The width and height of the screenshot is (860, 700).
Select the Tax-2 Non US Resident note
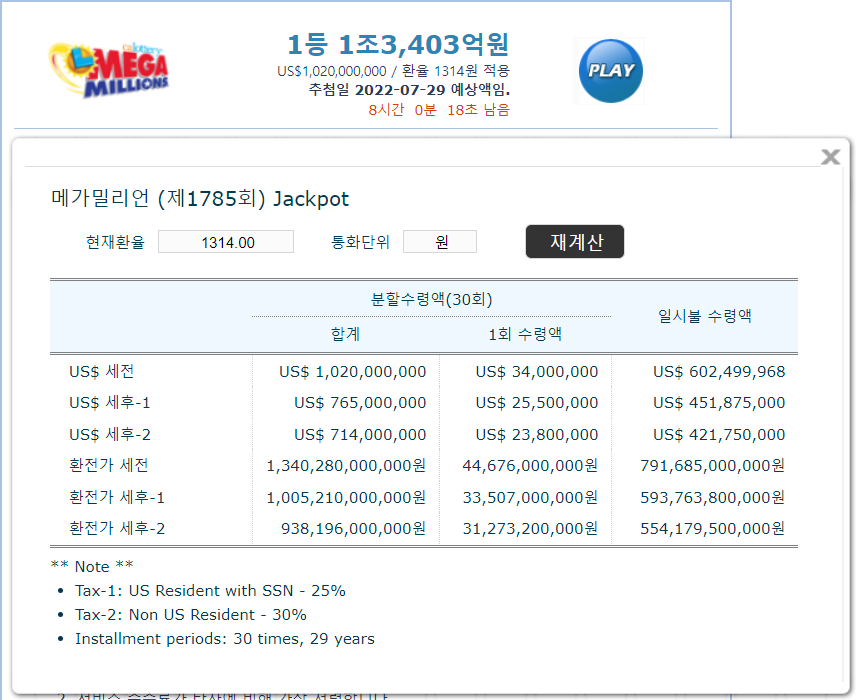(191, 614)
